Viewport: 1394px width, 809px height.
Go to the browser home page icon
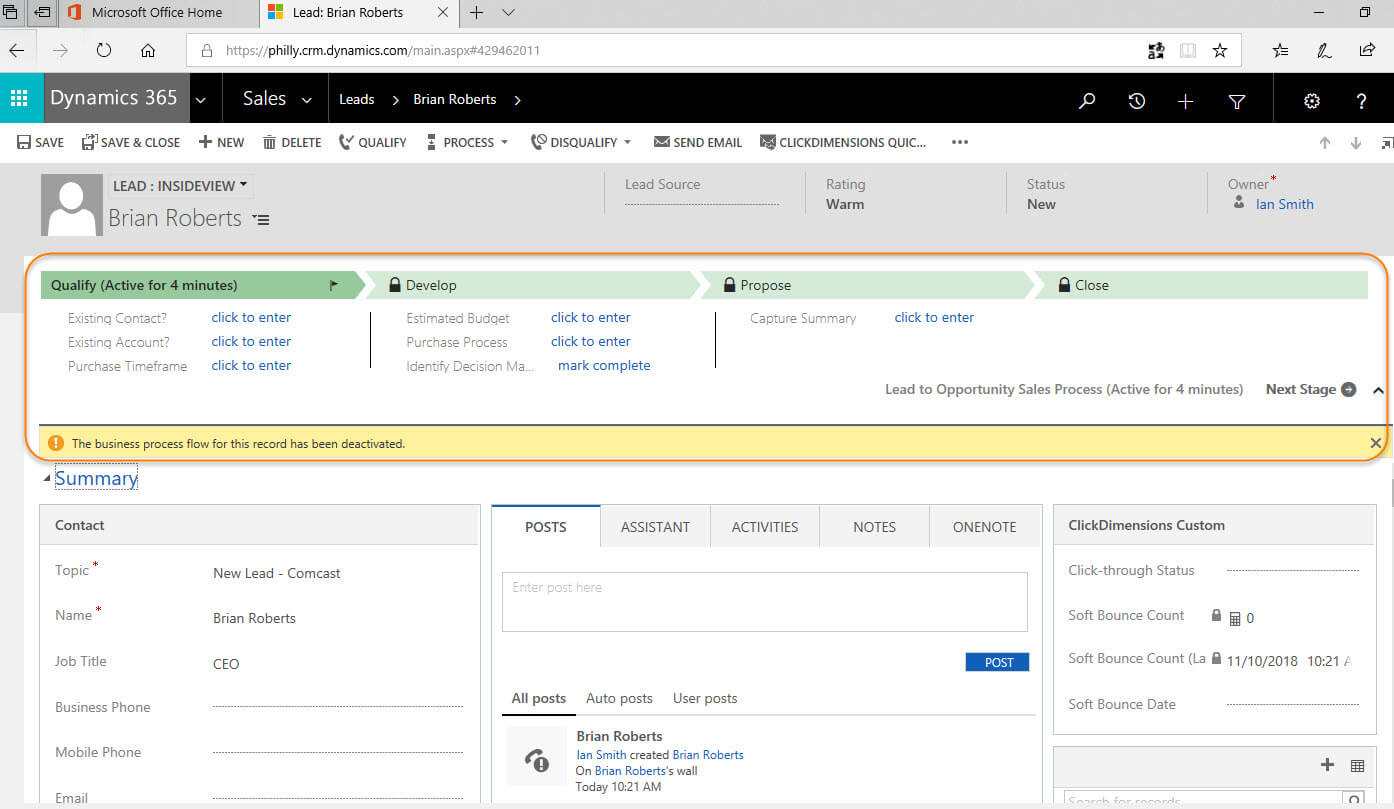click(148, 50)
